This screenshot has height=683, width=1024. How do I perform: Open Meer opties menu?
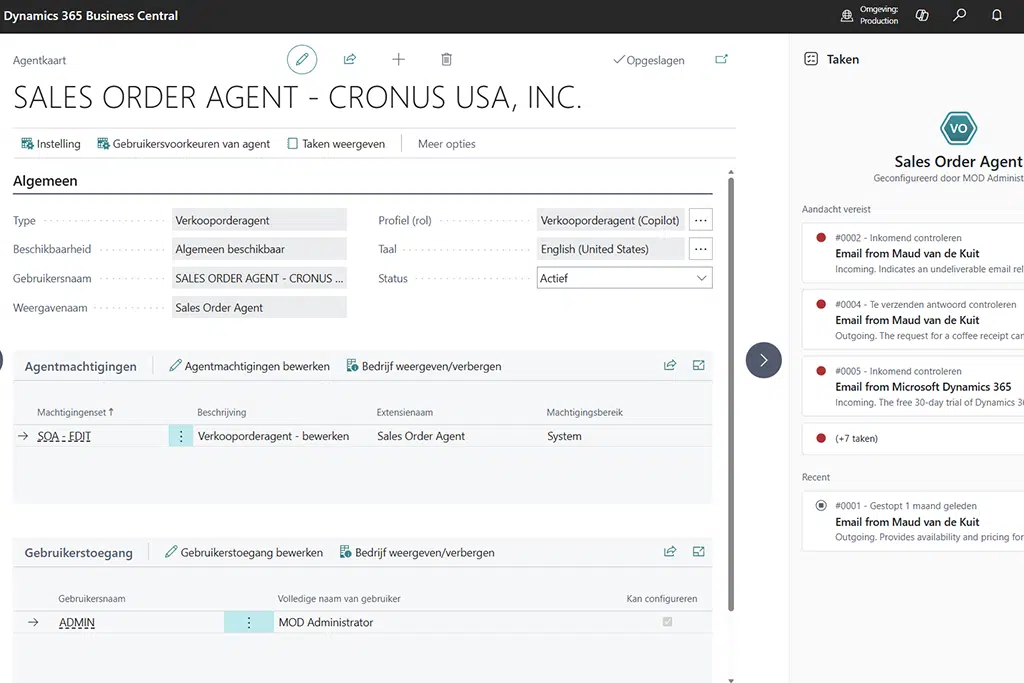coord(447,144)
